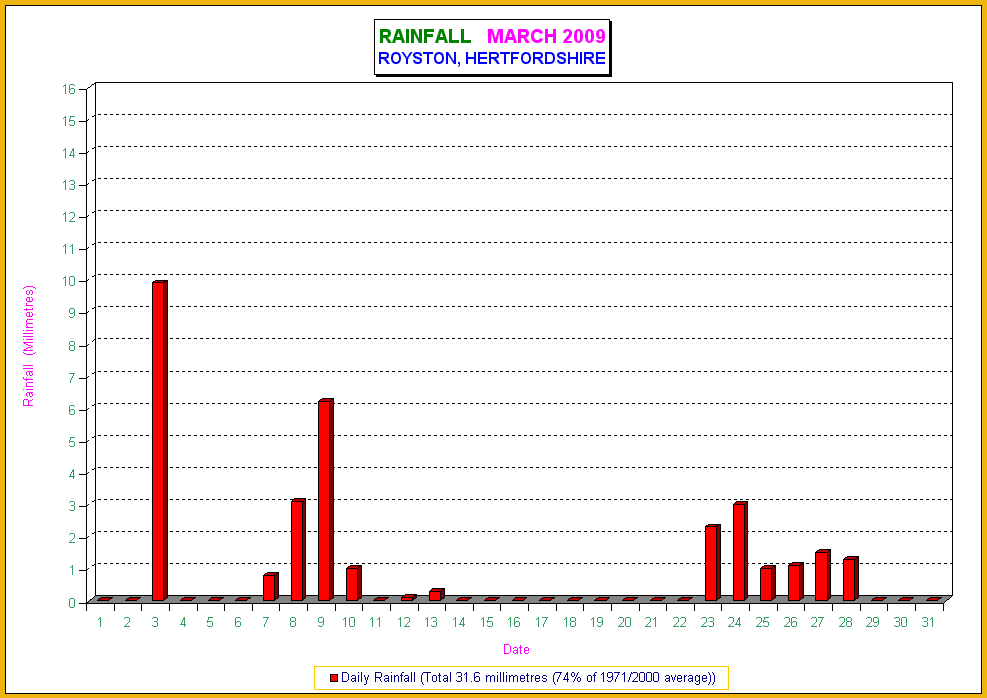Click the y-axis label '0'
Screen dimensions: 987x698
[72, 603]
